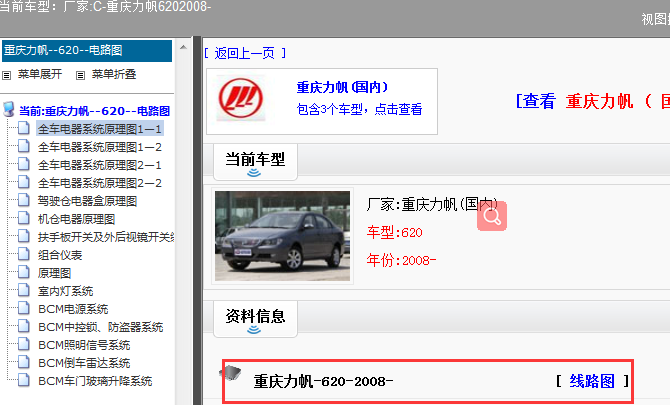Open 包含3个车型,点击查看 link
Viewport: 670px width, 405px height.
click(x=359, y=109)
